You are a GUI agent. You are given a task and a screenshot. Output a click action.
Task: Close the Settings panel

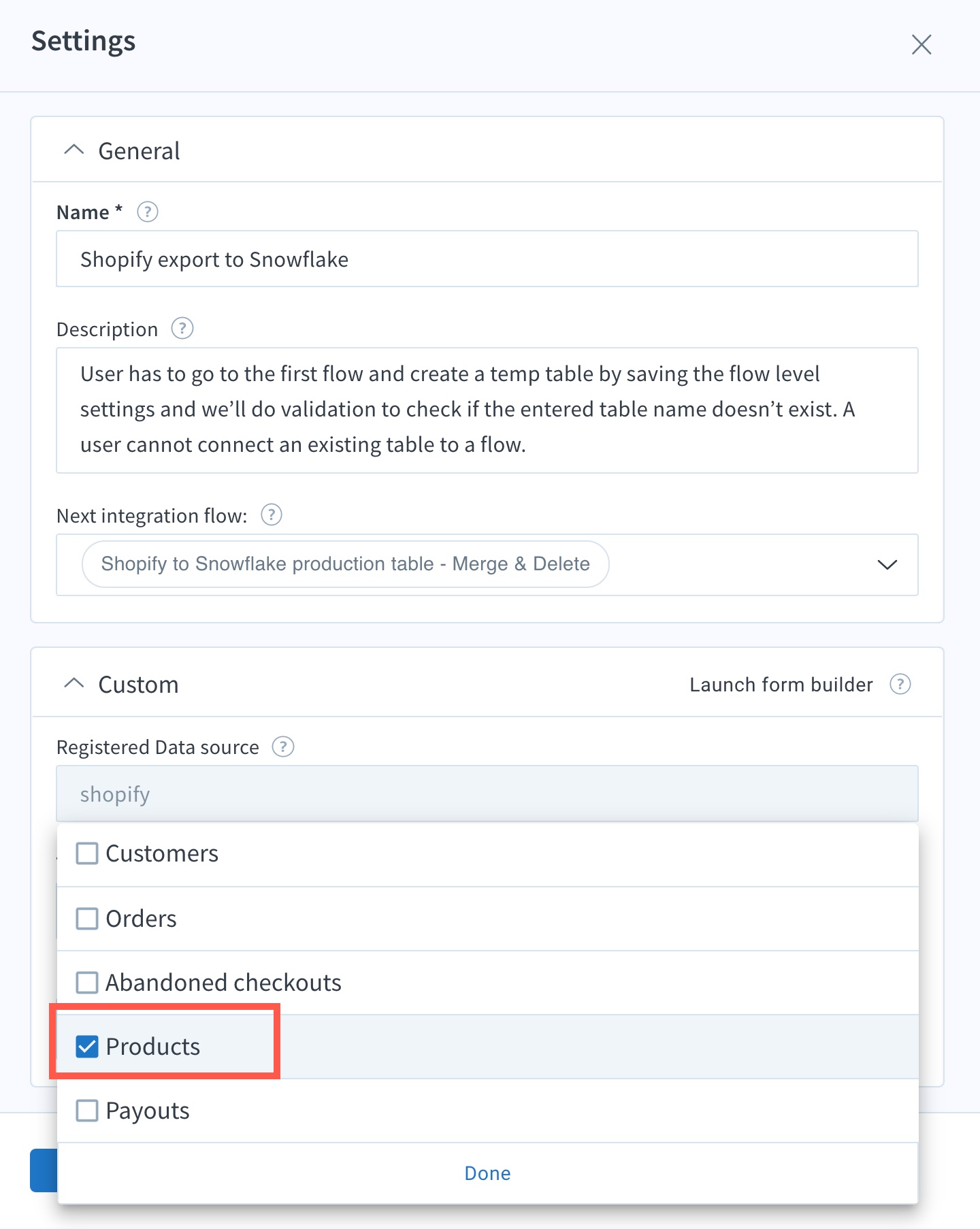(921, 44)
